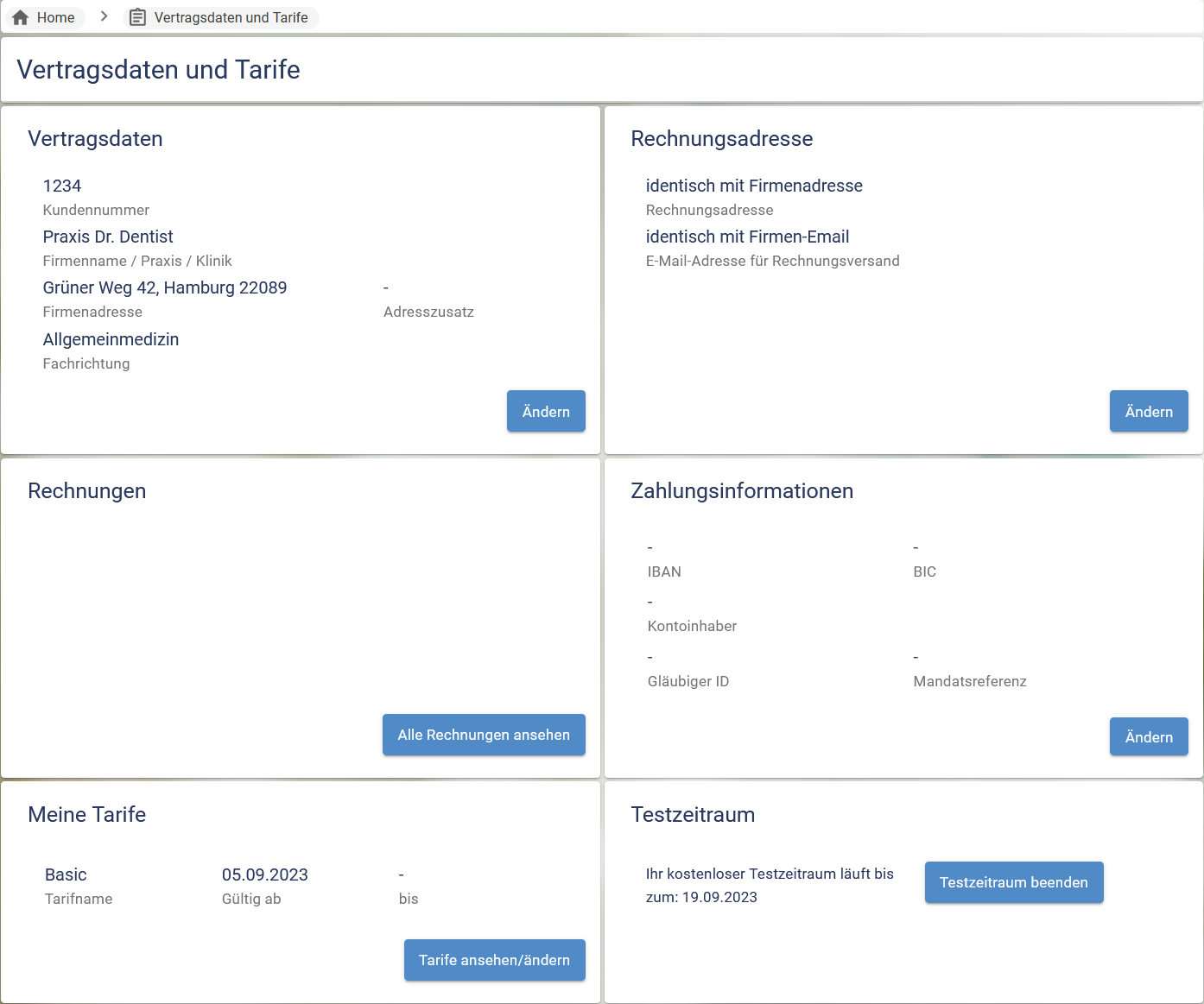Screen dimensions: 1204x1004
Task: Click the tariff start date 05.09.2023
Action: click(264, 875)
